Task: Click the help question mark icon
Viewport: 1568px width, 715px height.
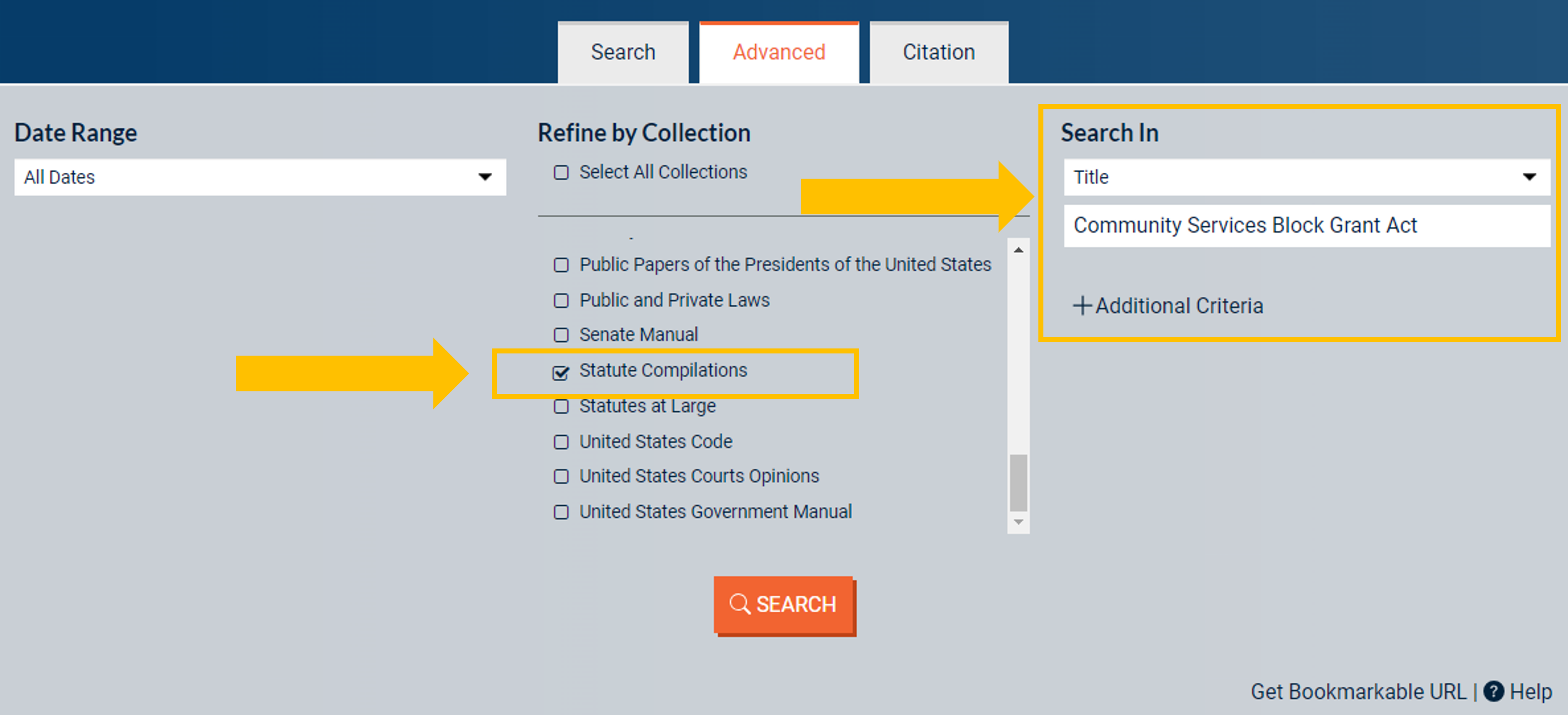Action: click(x=1493, y=691)
